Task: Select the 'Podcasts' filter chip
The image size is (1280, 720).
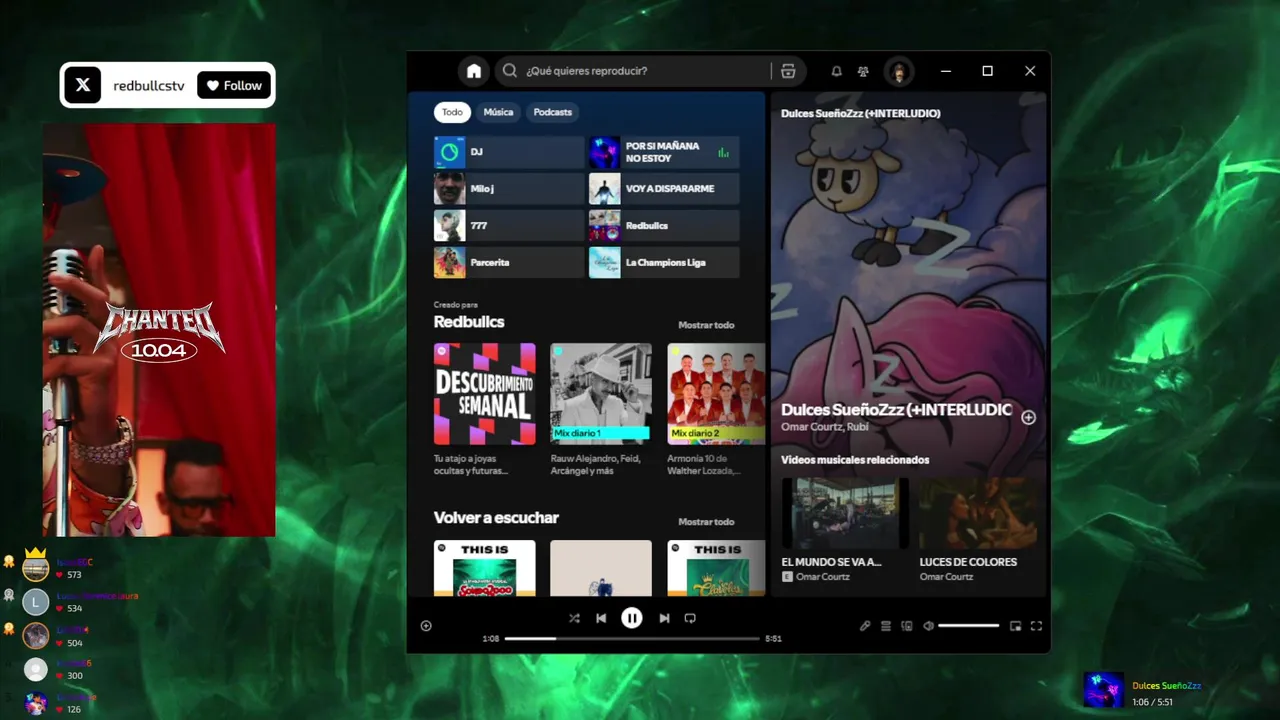Action: (552, 112)
